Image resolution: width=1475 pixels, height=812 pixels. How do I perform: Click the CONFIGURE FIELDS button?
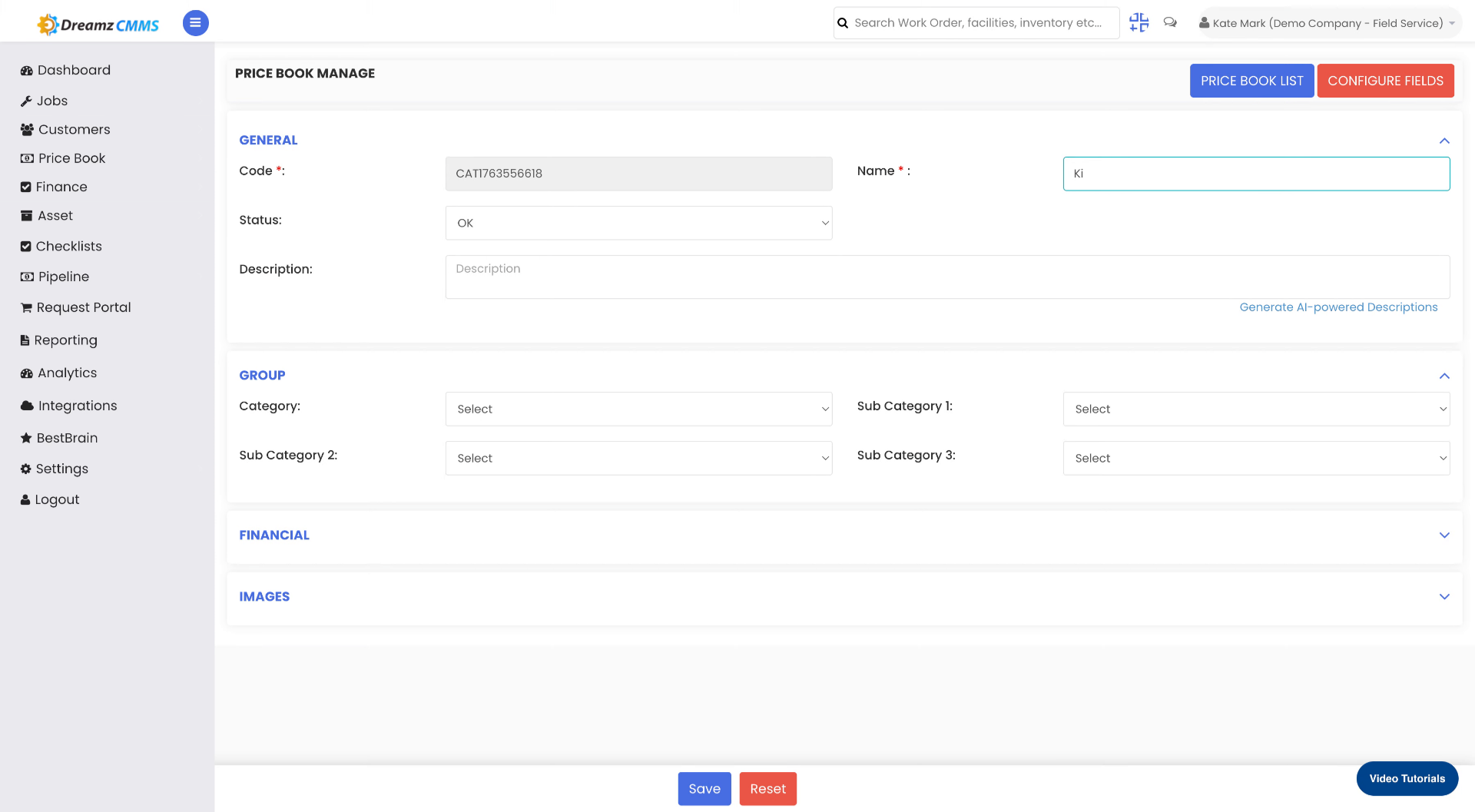click(x=1385, y=81)
